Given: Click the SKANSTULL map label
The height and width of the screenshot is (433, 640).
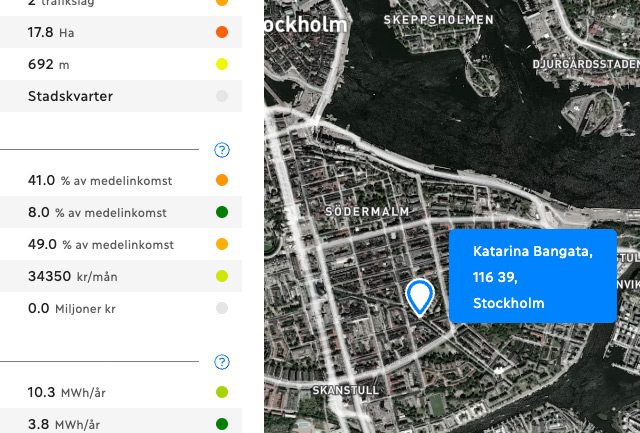Looking at the screenshot, I should pos(346,390).
